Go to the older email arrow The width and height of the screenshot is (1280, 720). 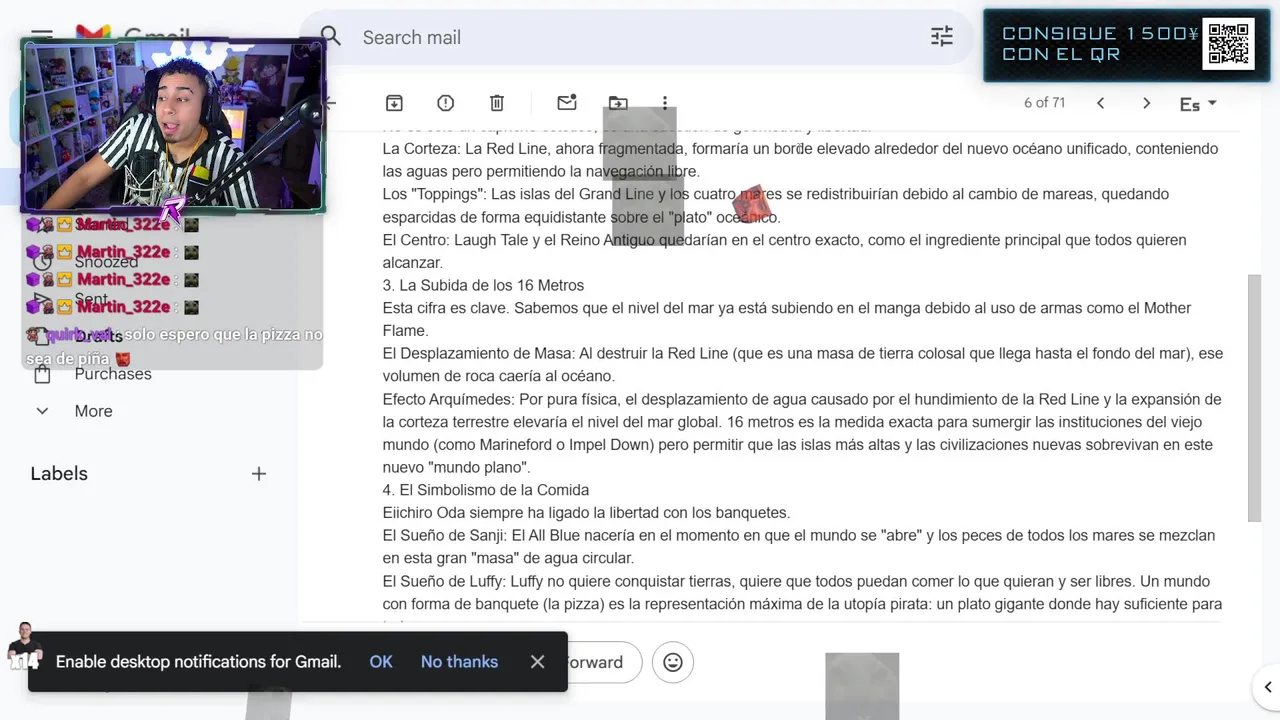point(1146,103)
